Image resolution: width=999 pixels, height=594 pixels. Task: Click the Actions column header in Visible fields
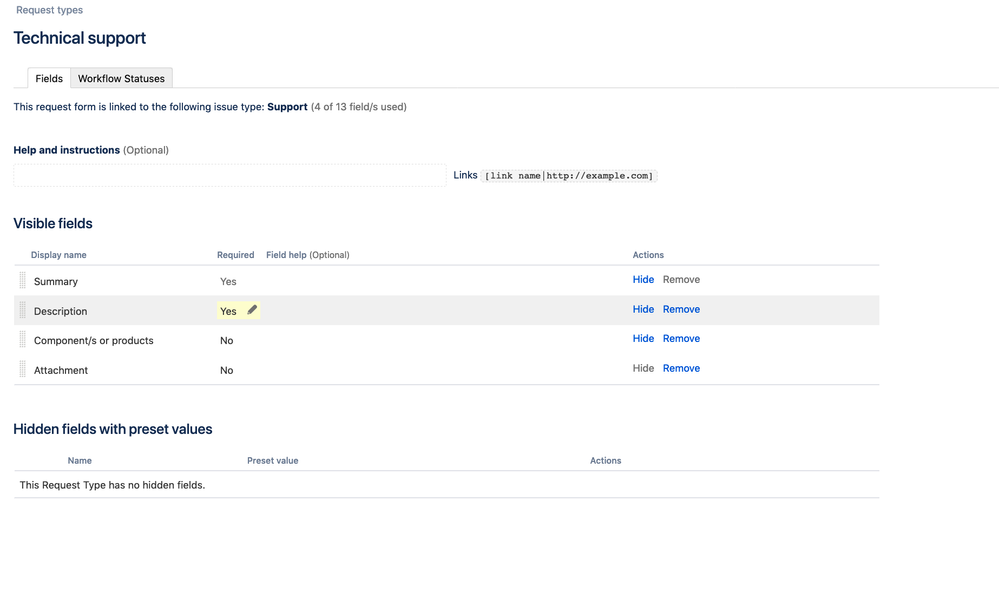[648, 255]
